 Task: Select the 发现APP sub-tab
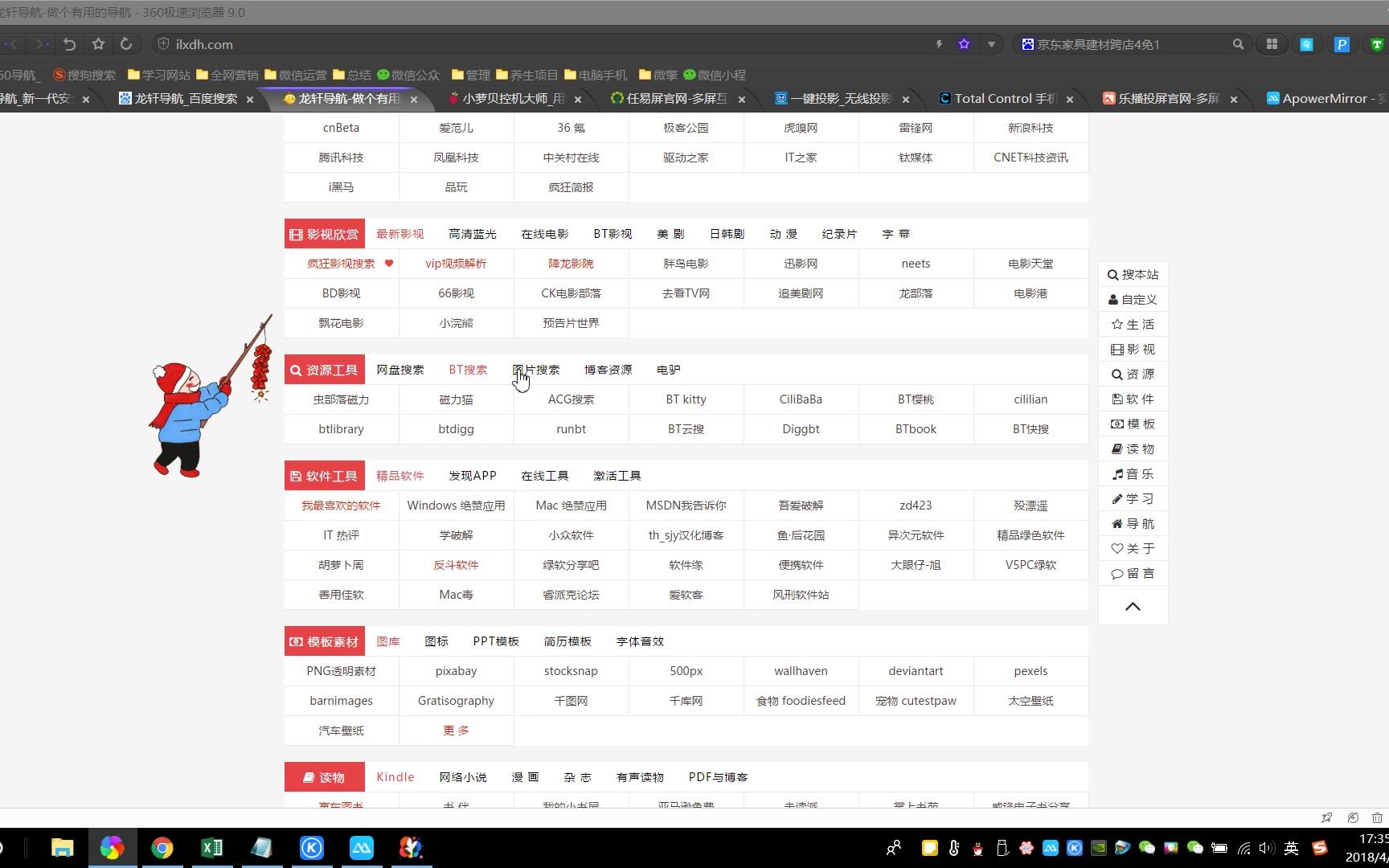473,476
